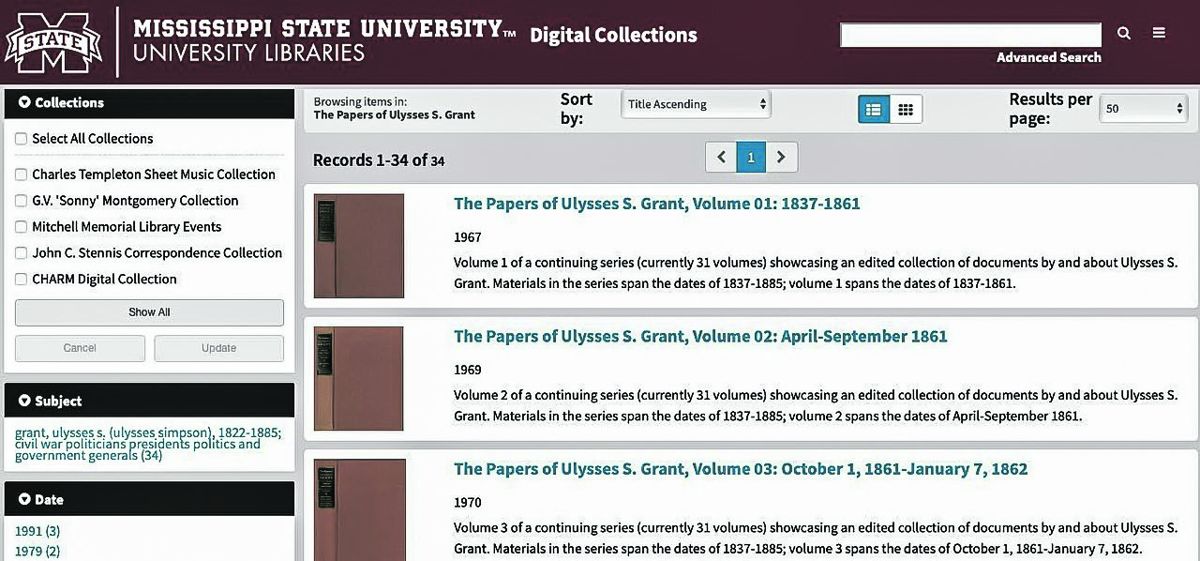Open Volume 02: April-September 1861 link
The width and height of the screenshot is (1200, 561).
point(700,336)
